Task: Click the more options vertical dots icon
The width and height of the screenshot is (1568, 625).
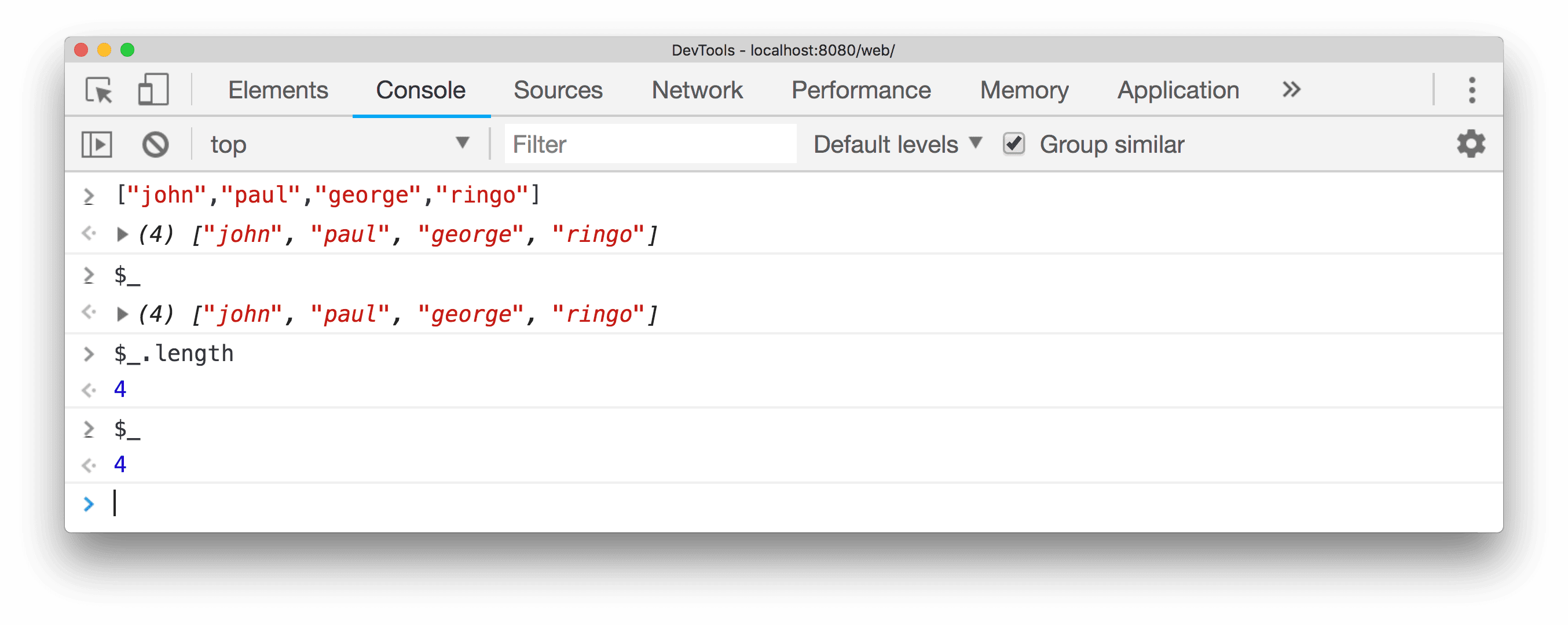Action: (x=1470, y=90)
